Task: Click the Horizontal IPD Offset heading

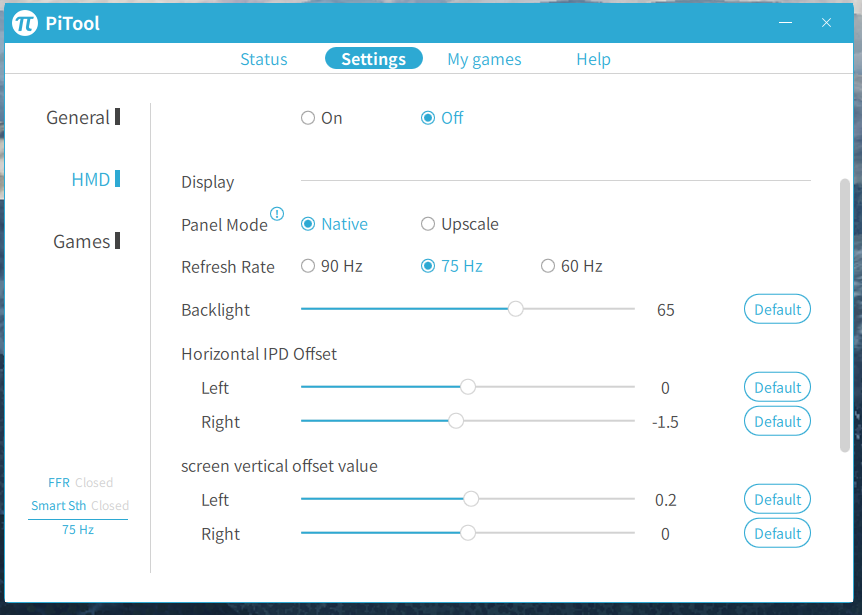Action: click(259, 354)
